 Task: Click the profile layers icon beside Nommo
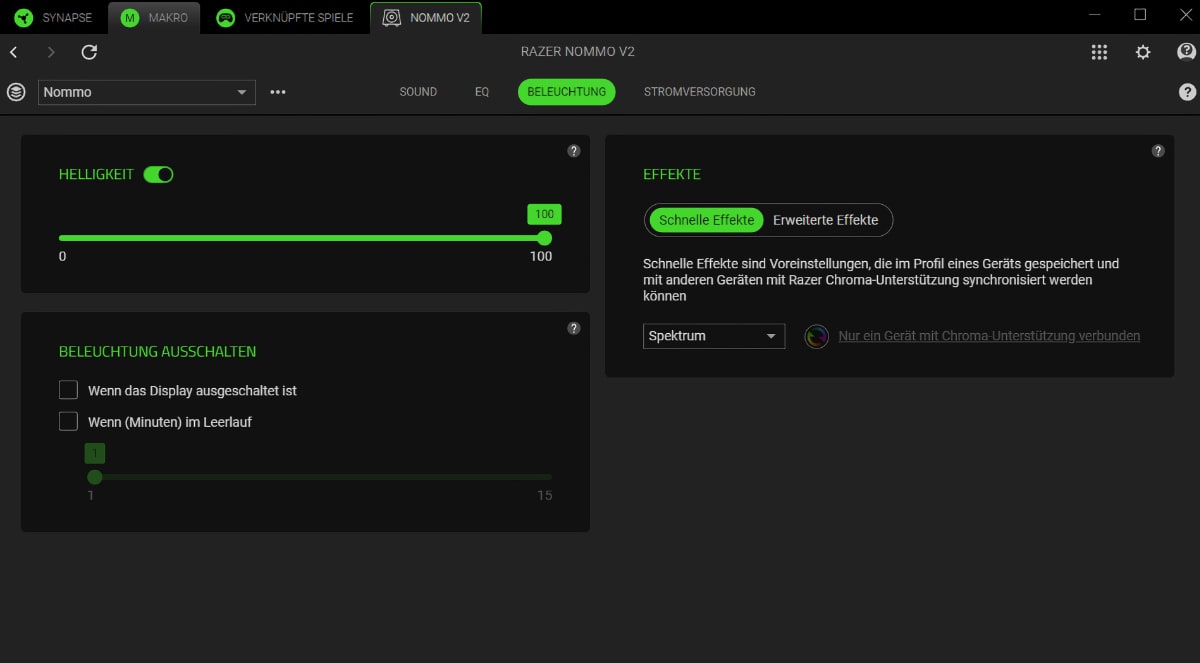(16, 92)
